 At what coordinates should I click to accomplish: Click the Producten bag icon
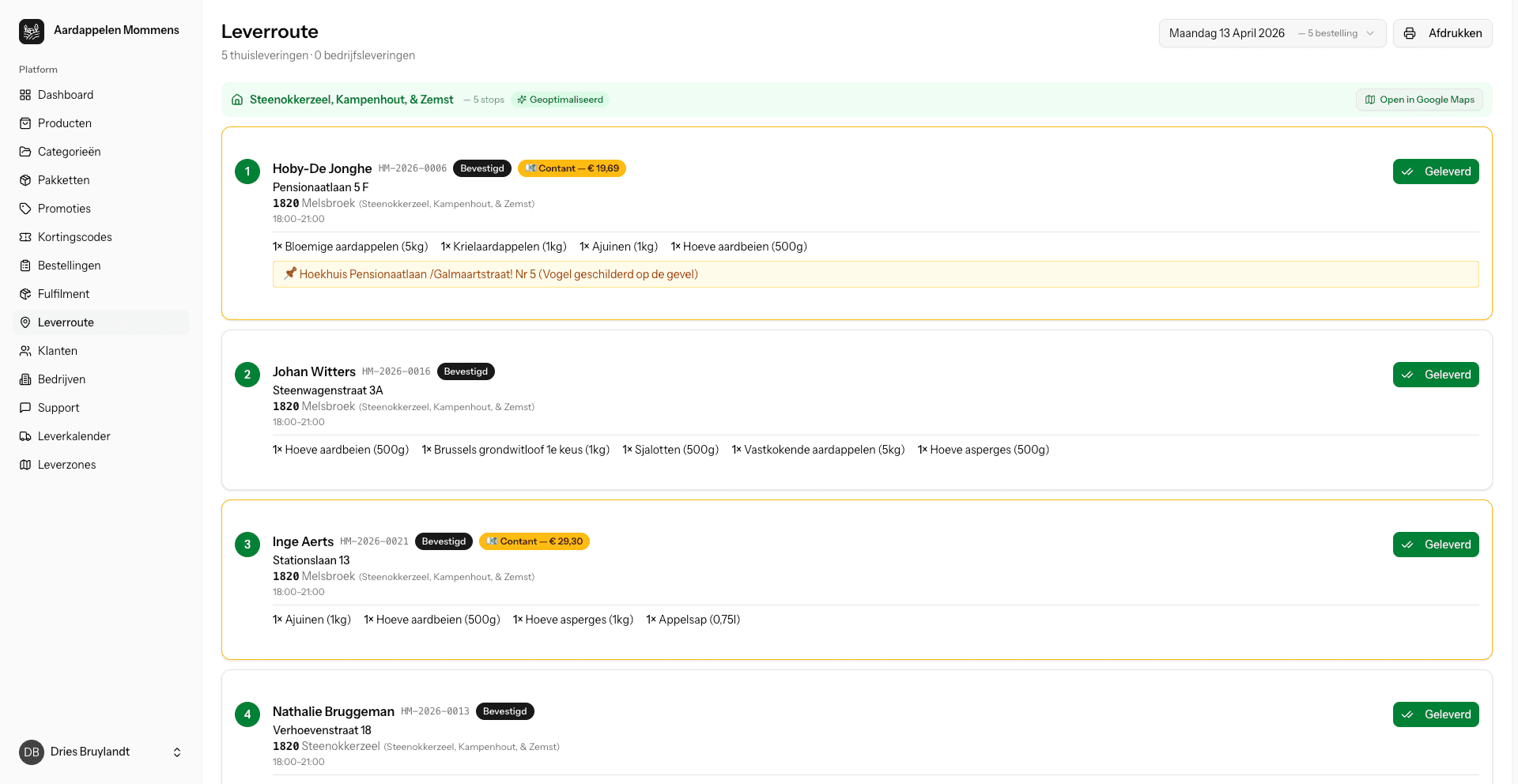[x=25, y=123]
